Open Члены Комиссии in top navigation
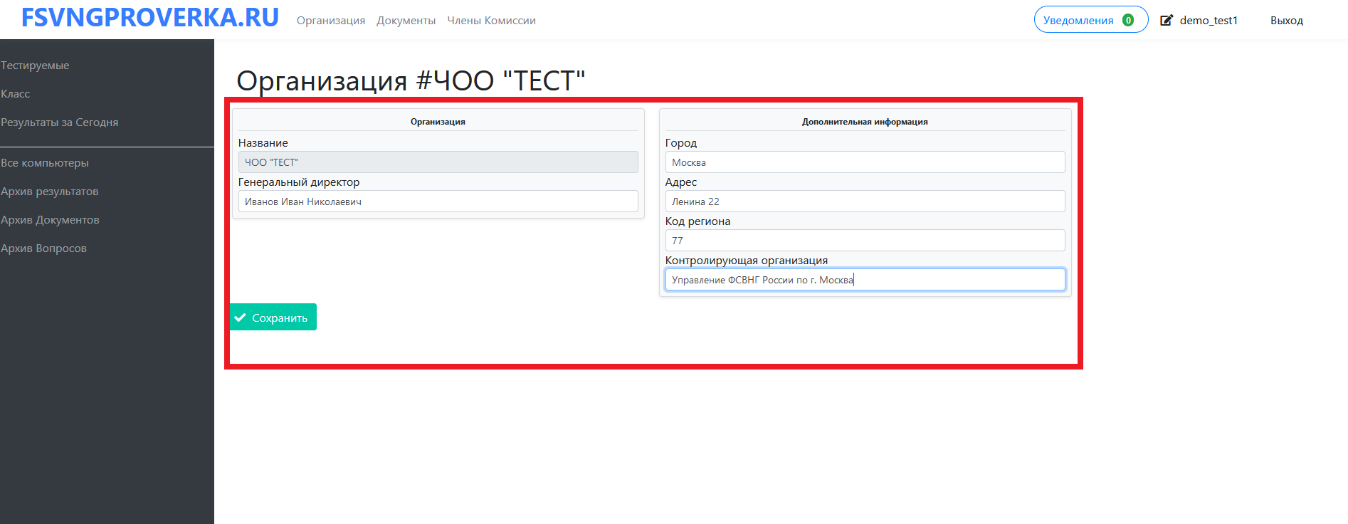Image resolution: width=1348 pixels, height=524 pixels. coord(491,20)
